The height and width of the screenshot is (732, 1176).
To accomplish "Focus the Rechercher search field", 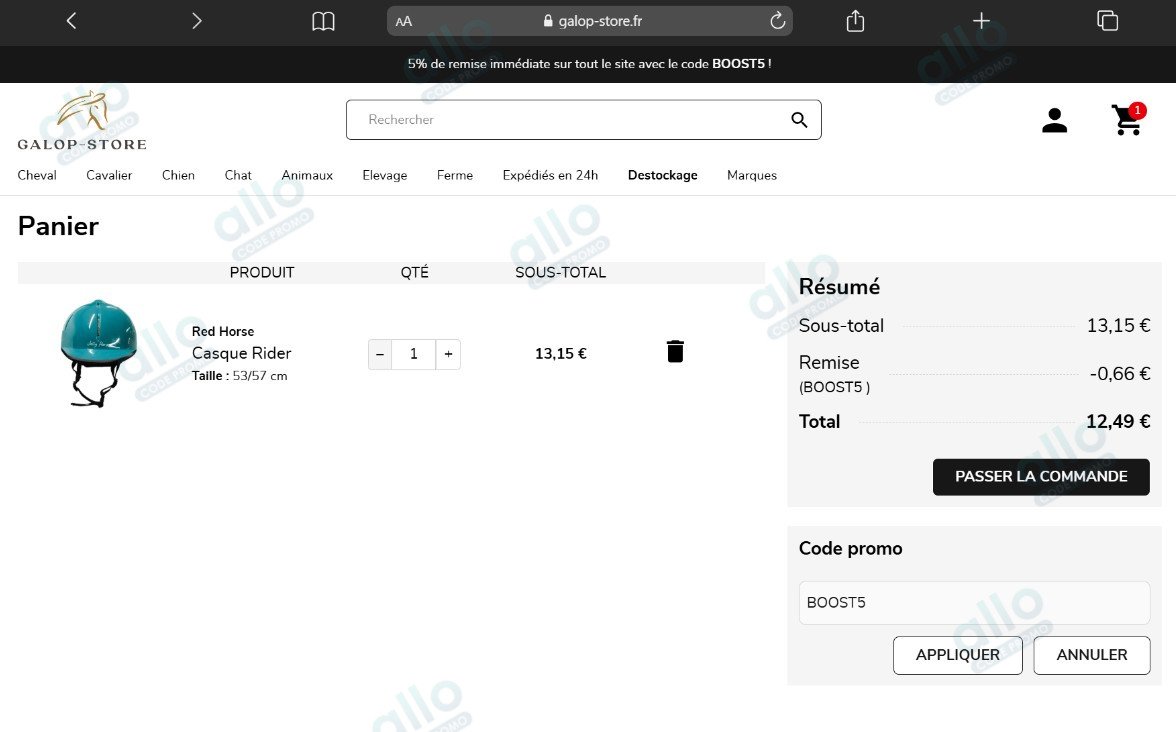I will 584,120.
